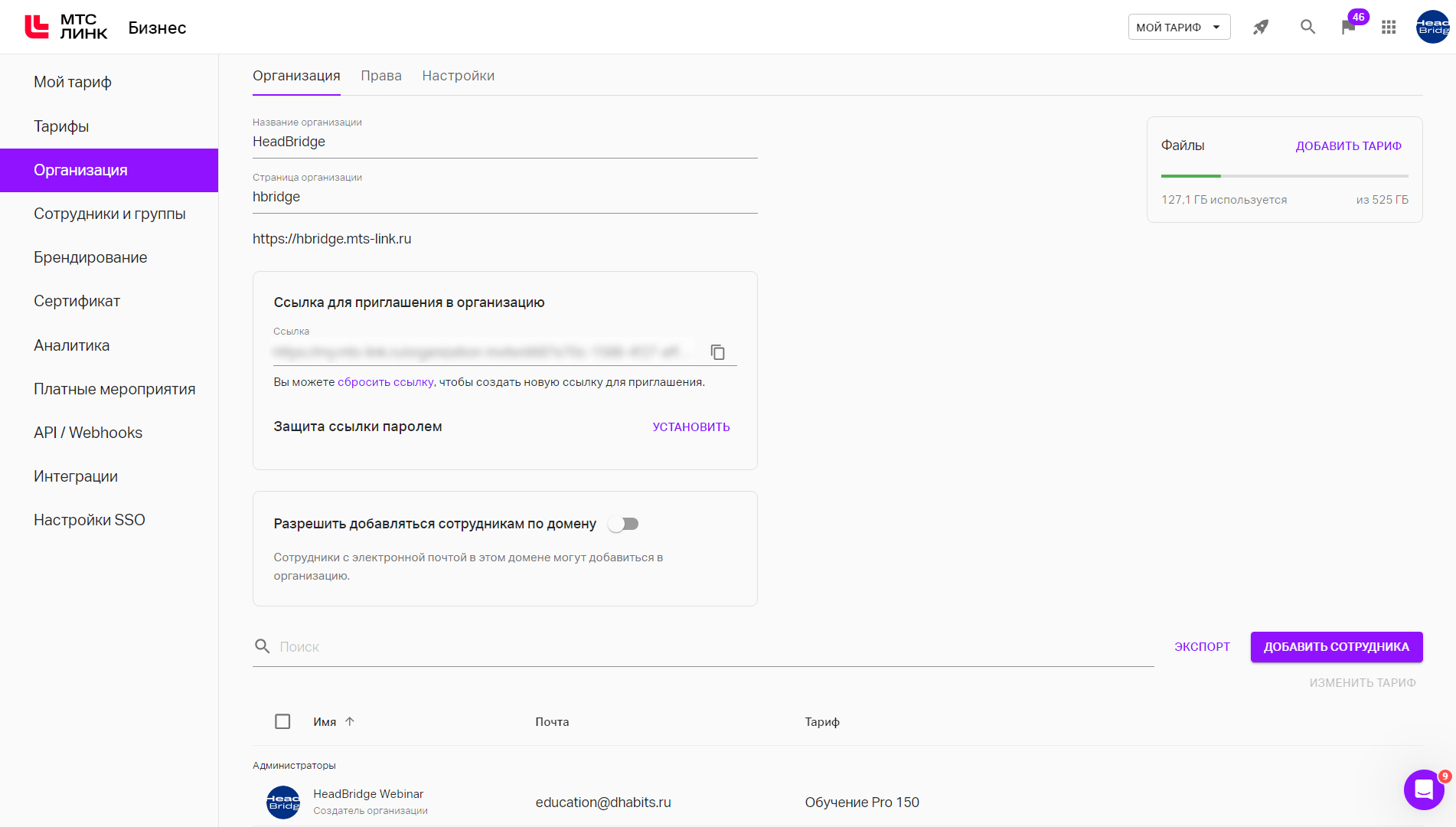Click the ЭКСПОРТ button
Screen dimensions: 1456x827
coord(1202,647)
